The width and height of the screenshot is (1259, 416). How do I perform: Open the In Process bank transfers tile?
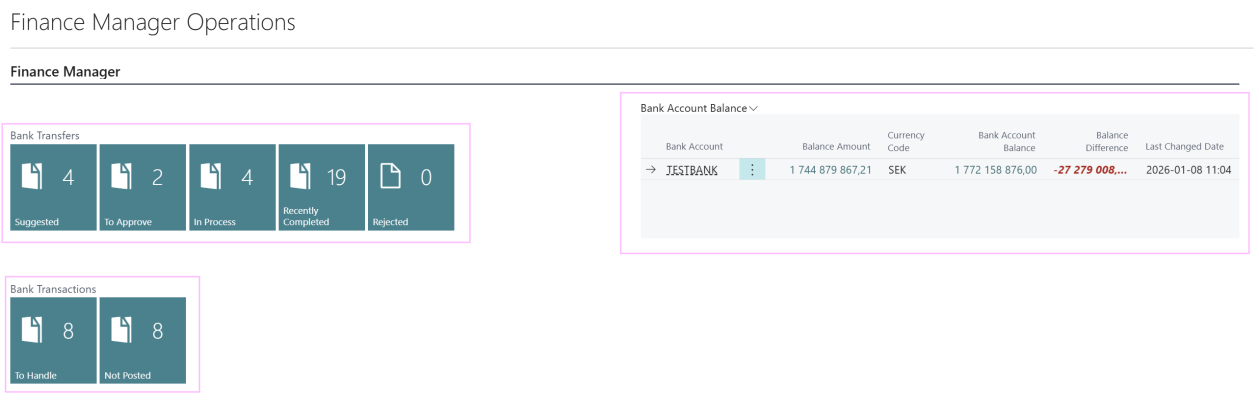click(232, 187)
